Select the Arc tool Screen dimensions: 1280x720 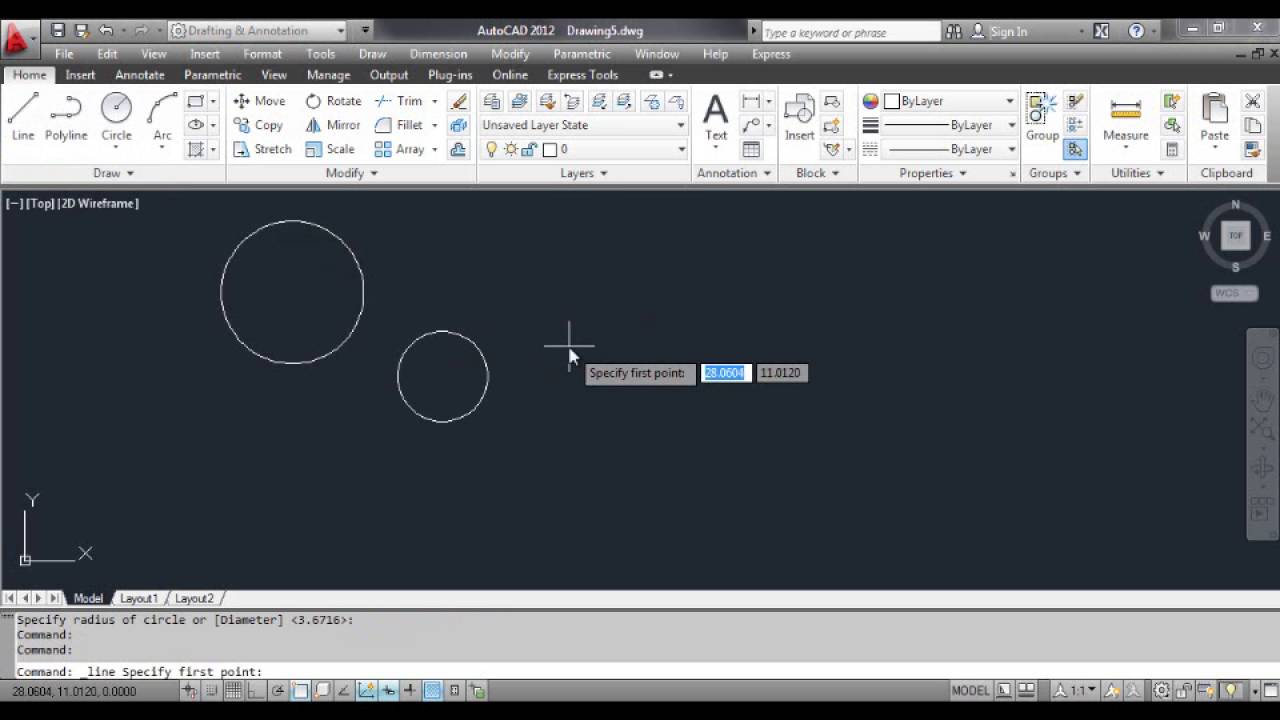pyautogui.click(x=162, y=118)
